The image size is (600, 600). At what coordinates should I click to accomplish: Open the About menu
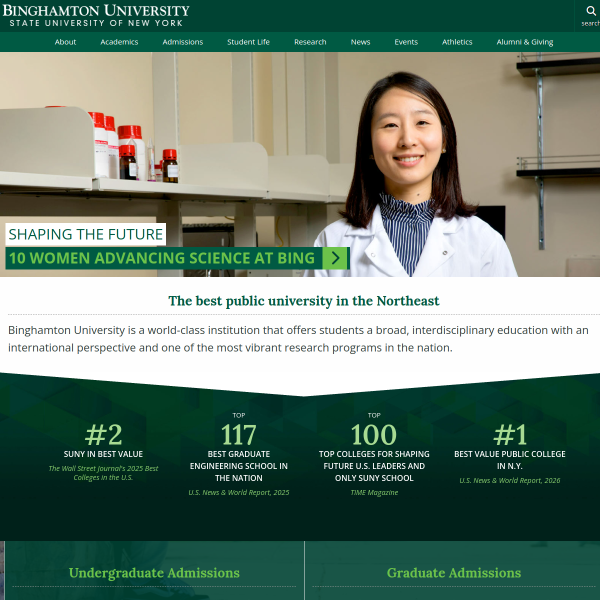[x=65, y=42]
